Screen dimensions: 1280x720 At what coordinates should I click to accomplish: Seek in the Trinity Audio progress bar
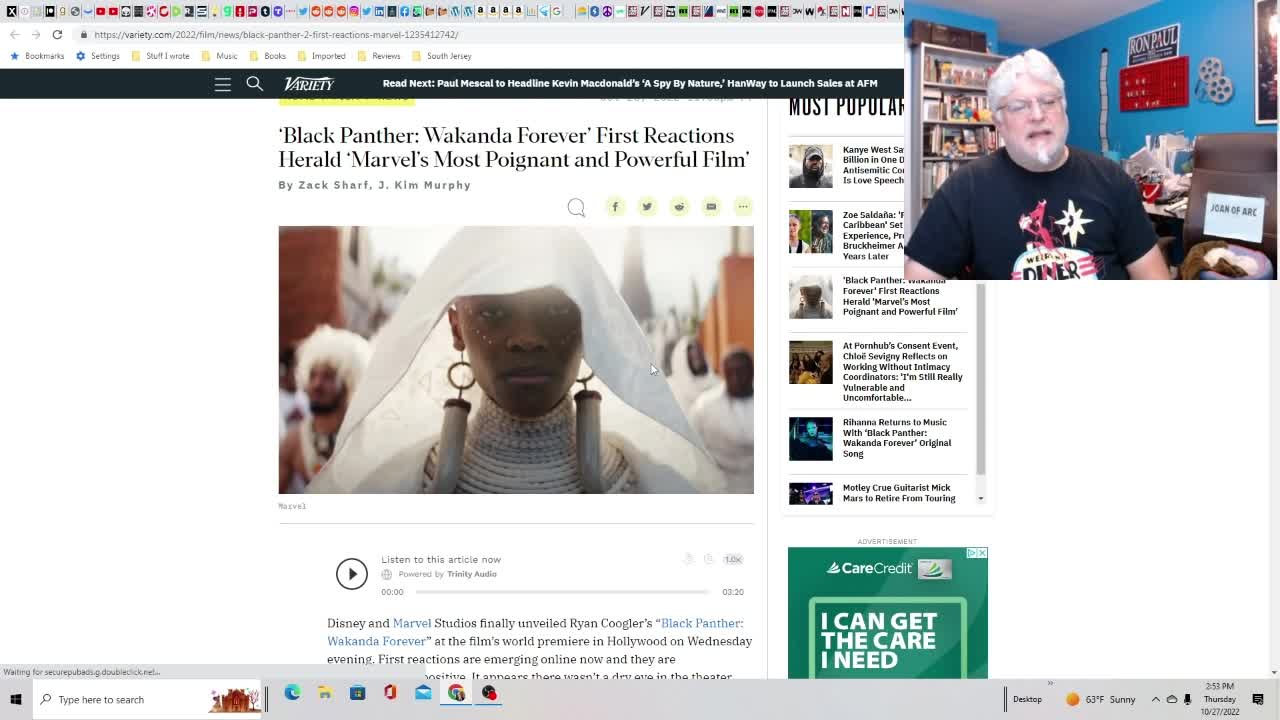562,592
